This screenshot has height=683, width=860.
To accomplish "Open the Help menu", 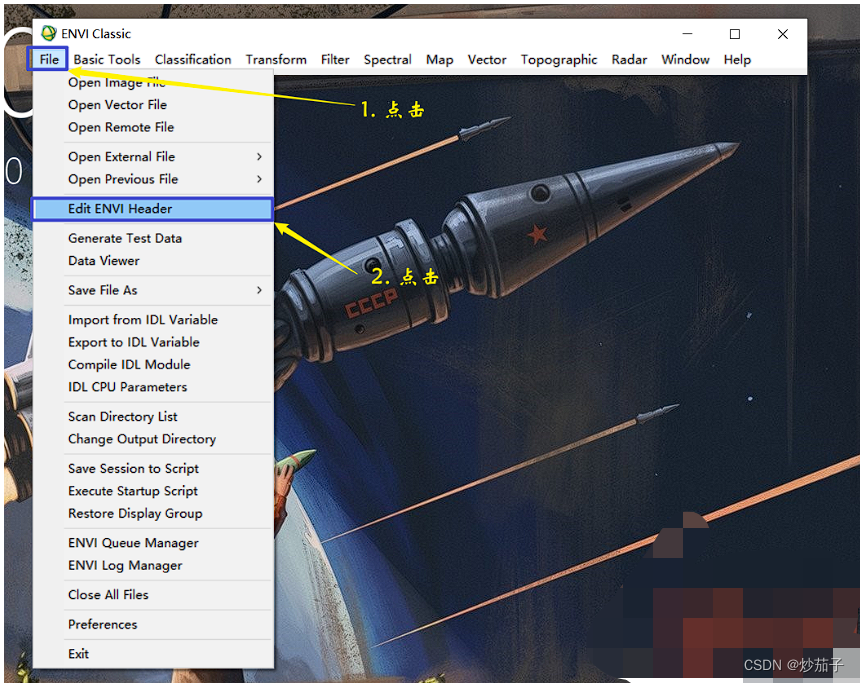I will tap(737, 59).
